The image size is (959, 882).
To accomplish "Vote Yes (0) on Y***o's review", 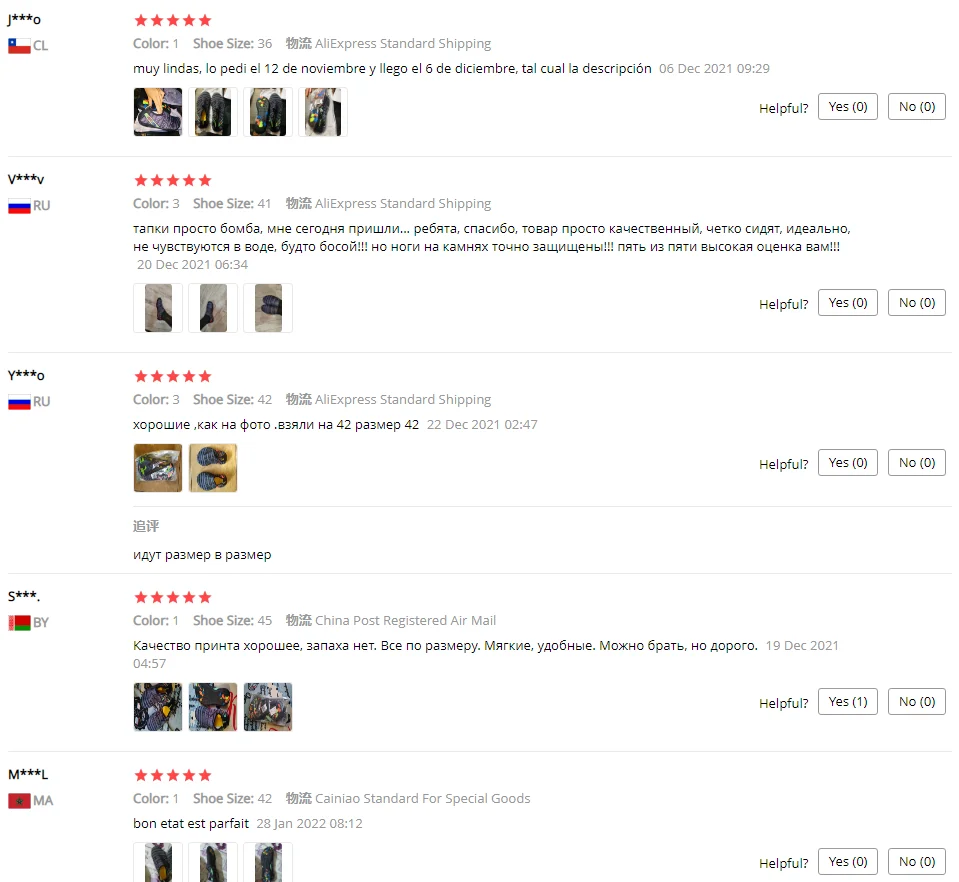I will pyautogui.click(x=848, y=462).
